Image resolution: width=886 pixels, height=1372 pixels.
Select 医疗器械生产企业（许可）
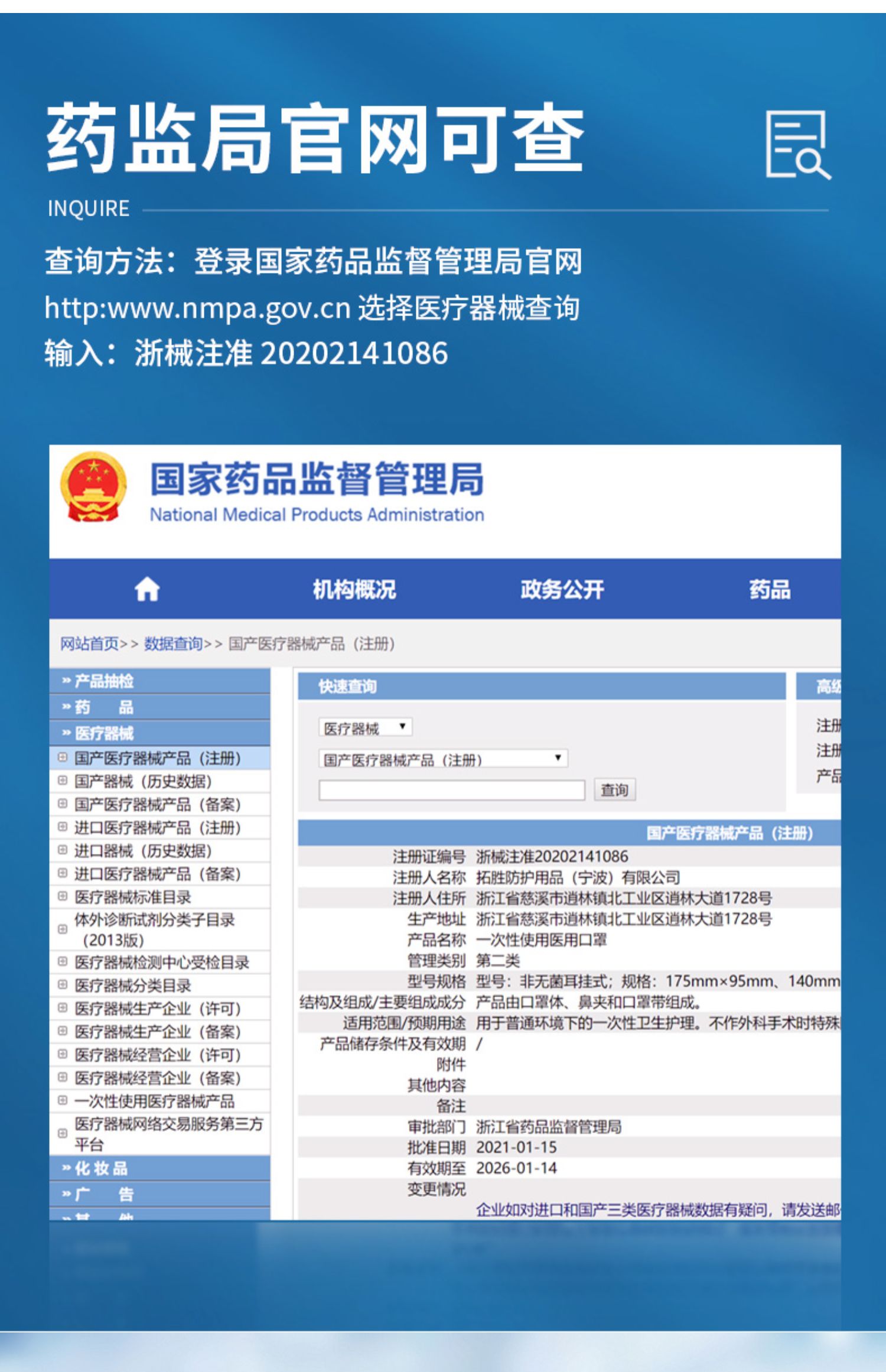159,1008
